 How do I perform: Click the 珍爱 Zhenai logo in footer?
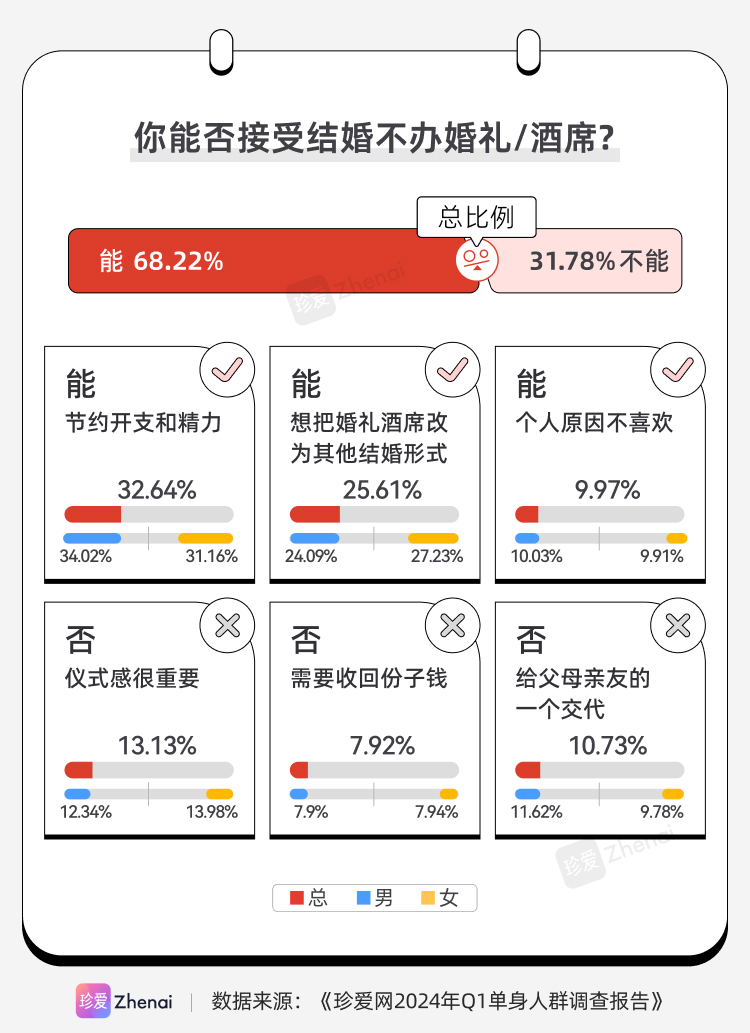click(x=124, y=1001)
